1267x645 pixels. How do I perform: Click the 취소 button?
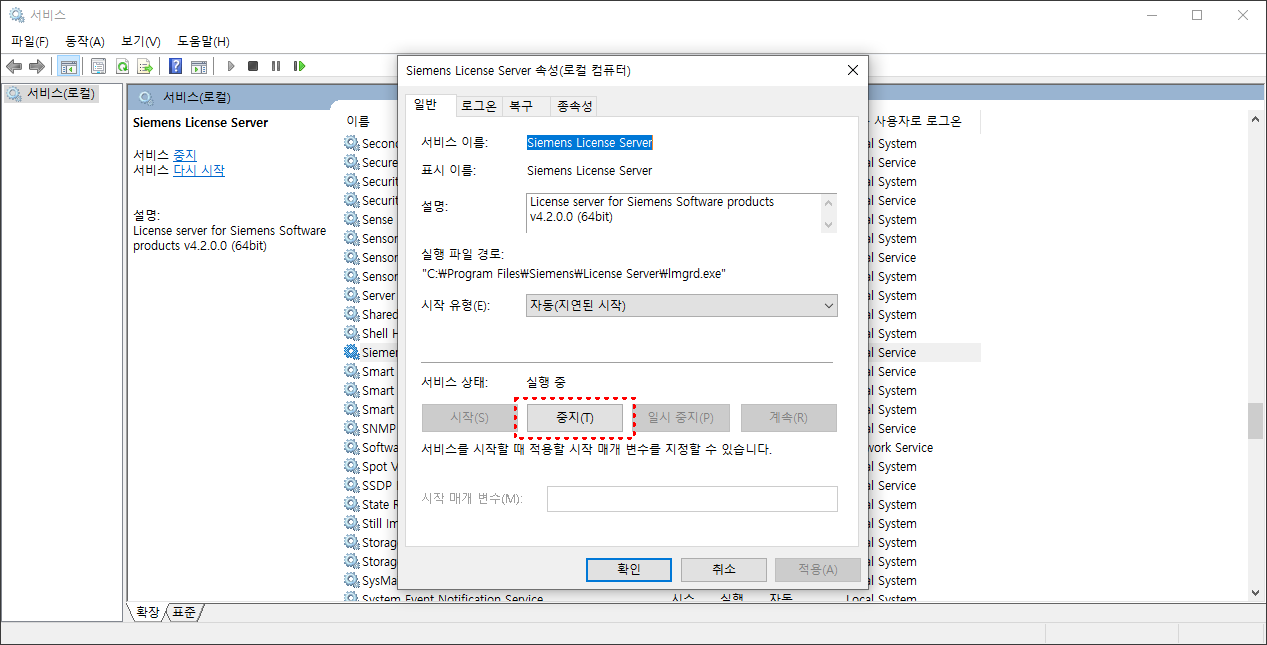[x=724, y=569]
